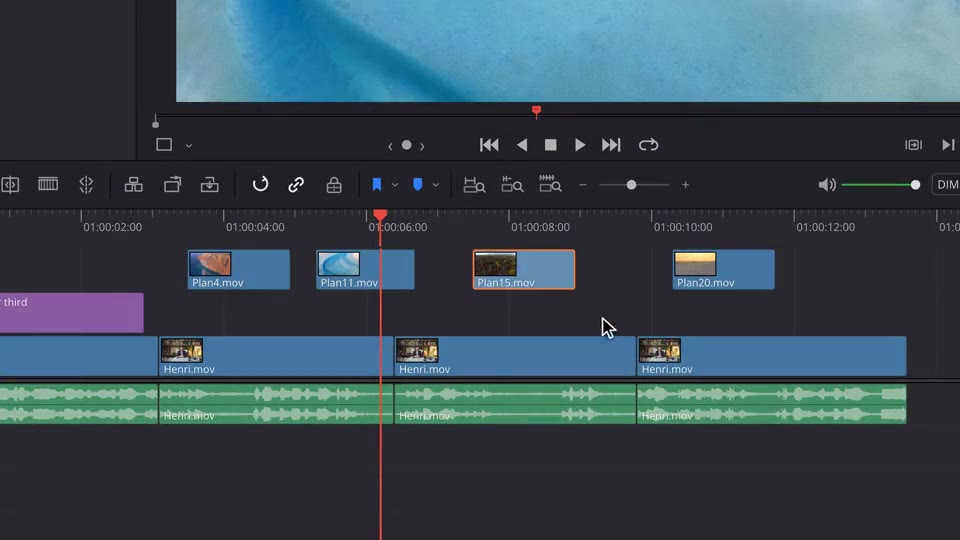Open flag color dropdown

(x=395, y=185)
